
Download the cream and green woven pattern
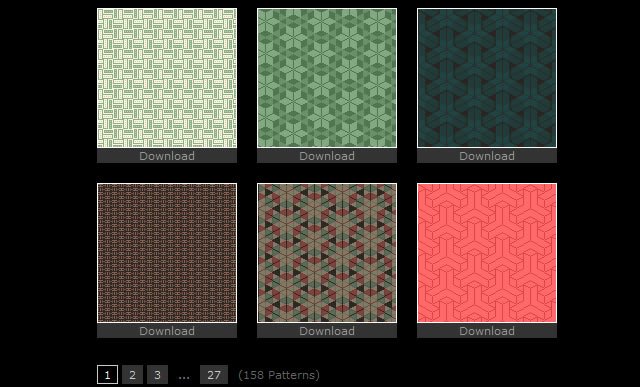[167, 156]
